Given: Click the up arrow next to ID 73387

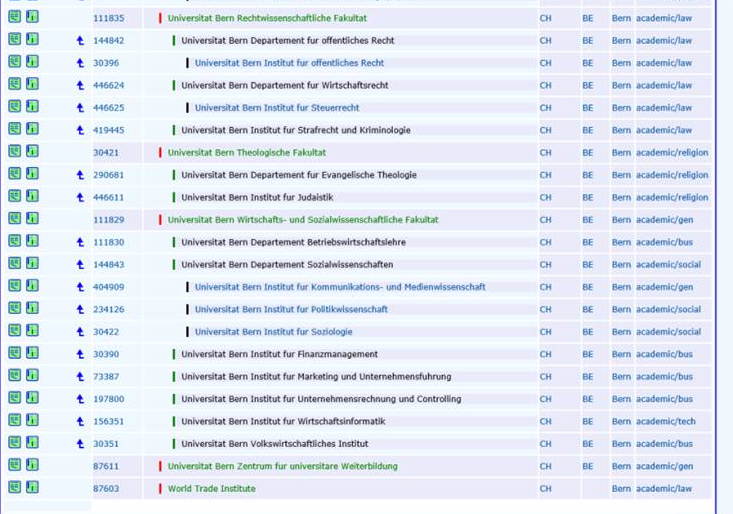Looking at the screenshot, I should pyautogui.click(x=80, y=377).
